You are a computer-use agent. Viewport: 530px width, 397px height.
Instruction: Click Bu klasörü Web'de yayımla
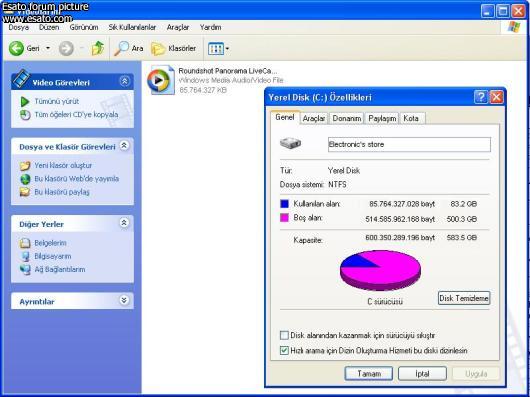pos(76,178)
